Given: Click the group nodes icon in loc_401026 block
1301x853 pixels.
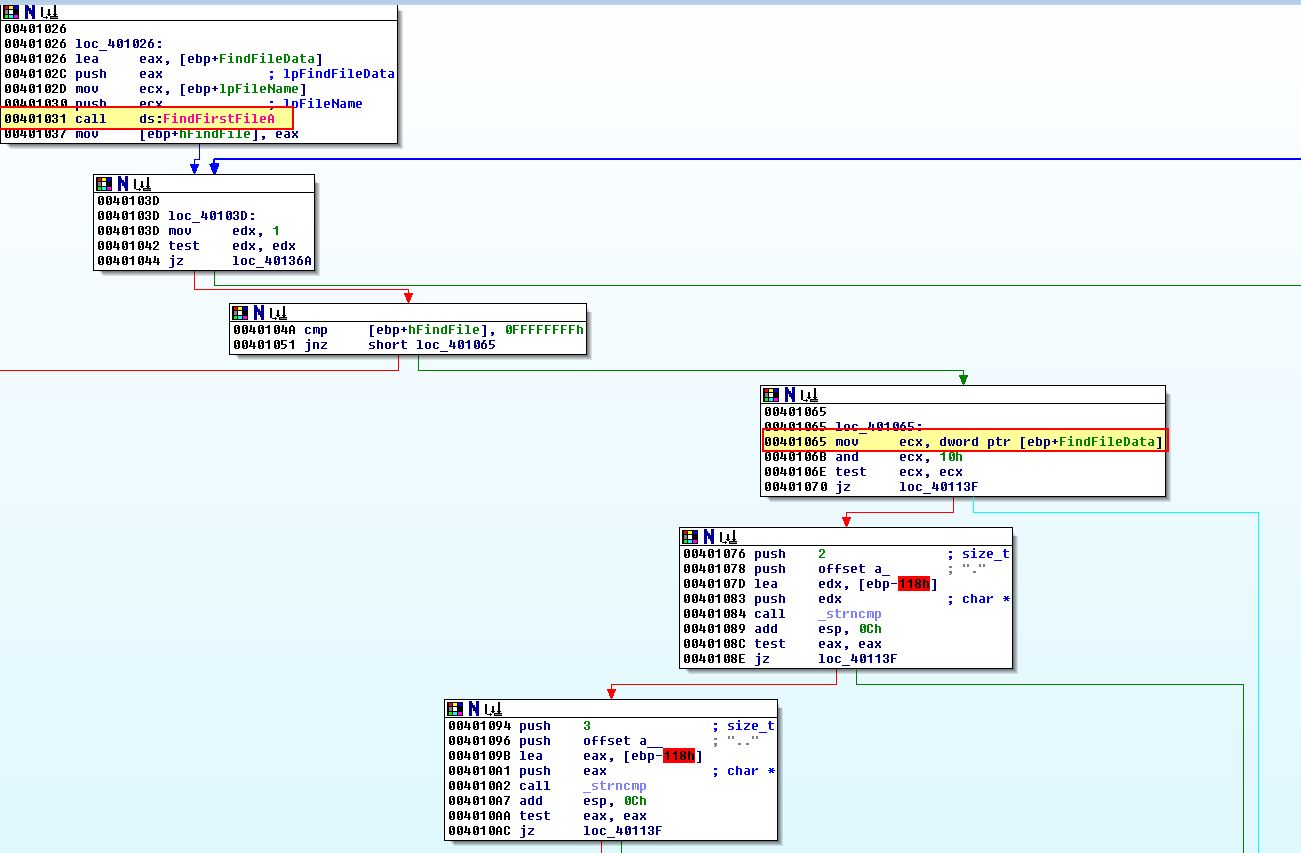Looking at the screenshot, I should point(49,13).
